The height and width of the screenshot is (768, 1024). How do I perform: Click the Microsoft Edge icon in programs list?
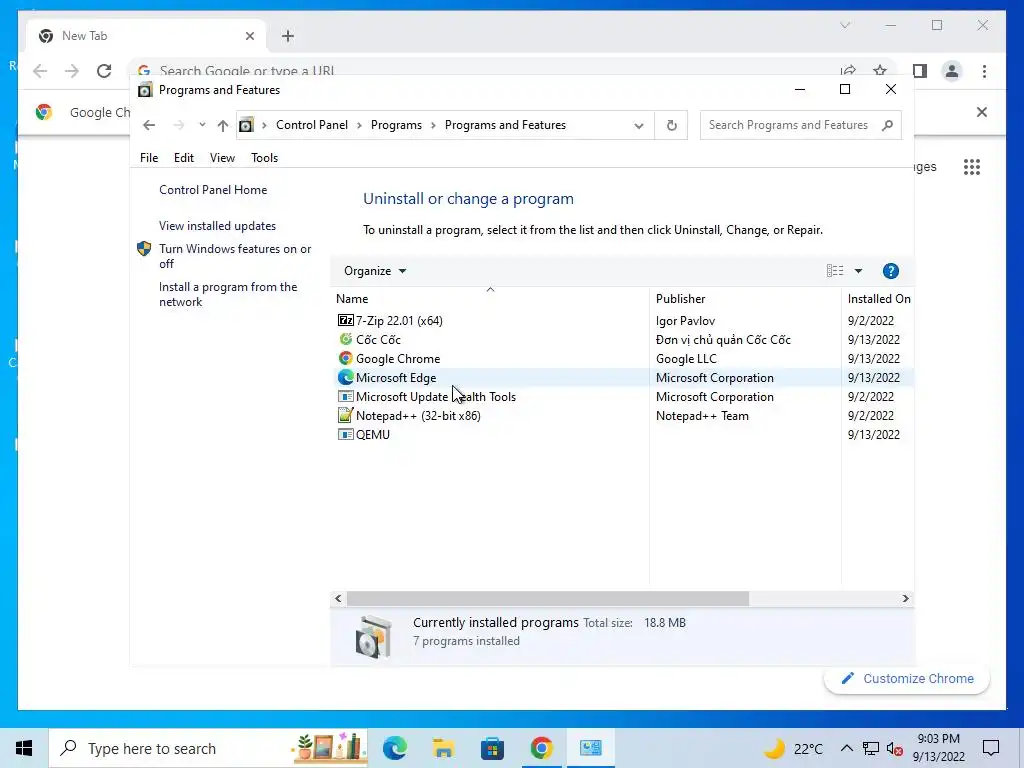pyautogui.click(x=345, y=377)
